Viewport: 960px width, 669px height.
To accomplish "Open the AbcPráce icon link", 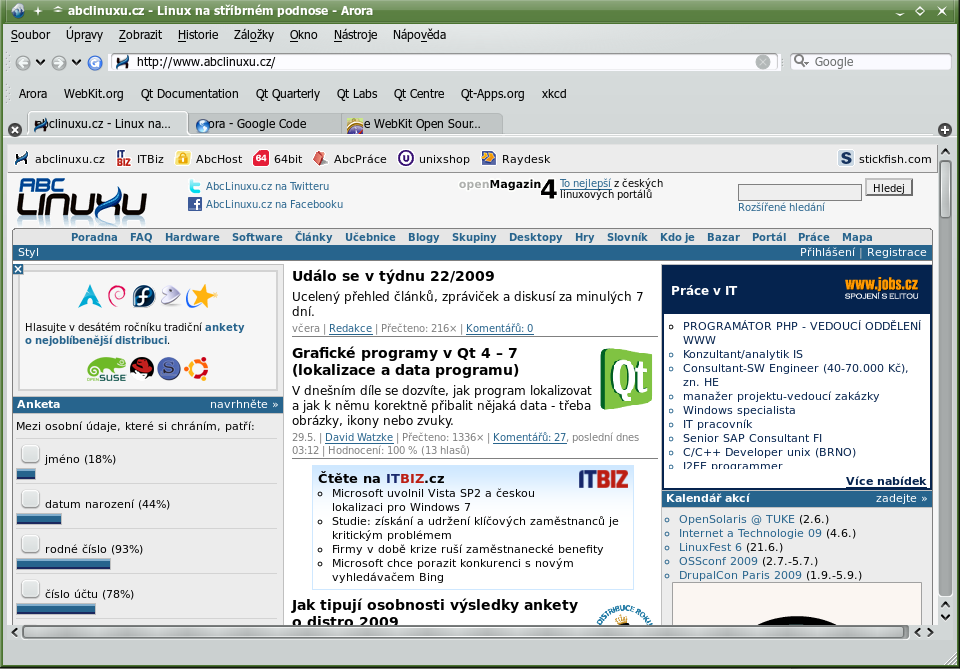I will click(x=320, y=159).
